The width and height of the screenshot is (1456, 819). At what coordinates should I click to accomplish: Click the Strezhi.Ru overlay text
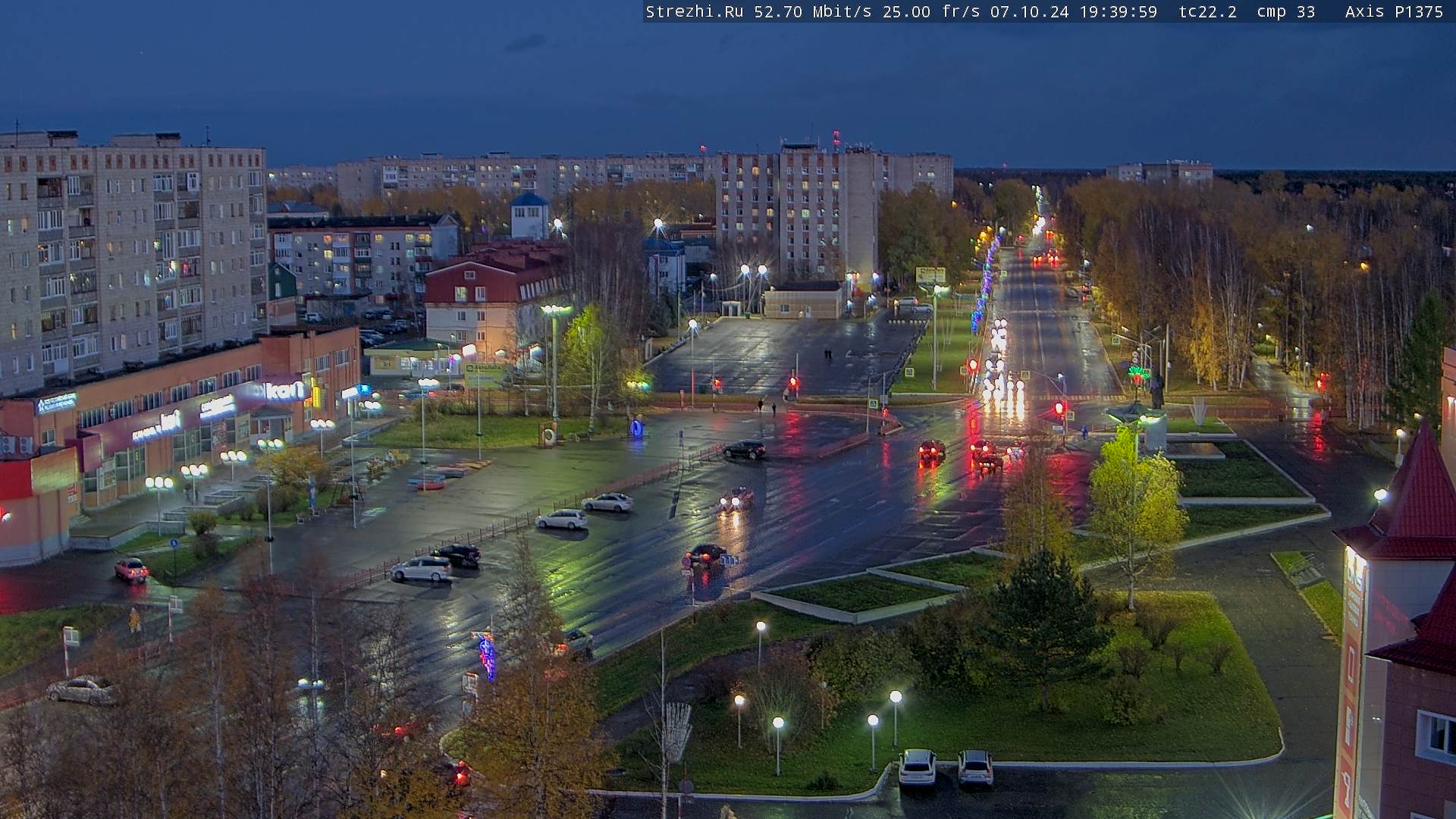694,11
